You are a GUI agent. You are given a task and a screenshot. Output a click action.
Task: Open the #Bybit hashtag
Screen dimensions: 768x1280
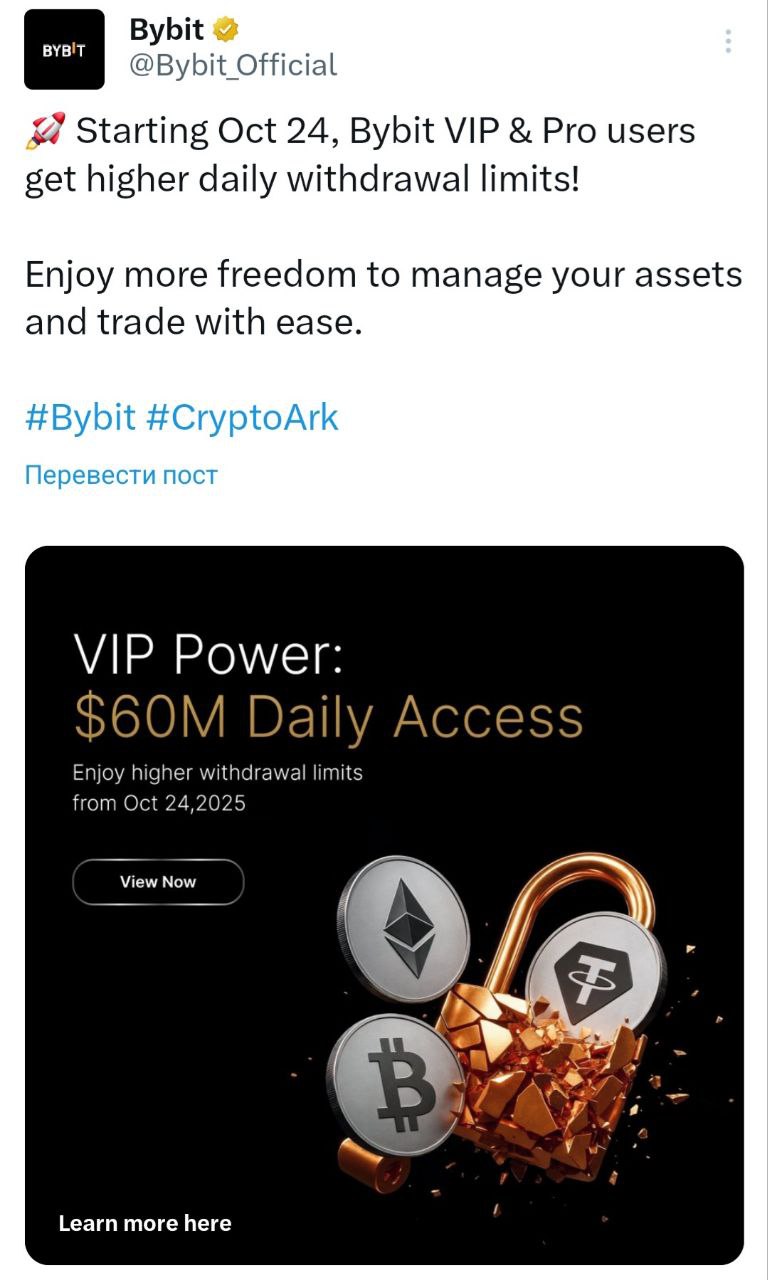pos(80,417)
